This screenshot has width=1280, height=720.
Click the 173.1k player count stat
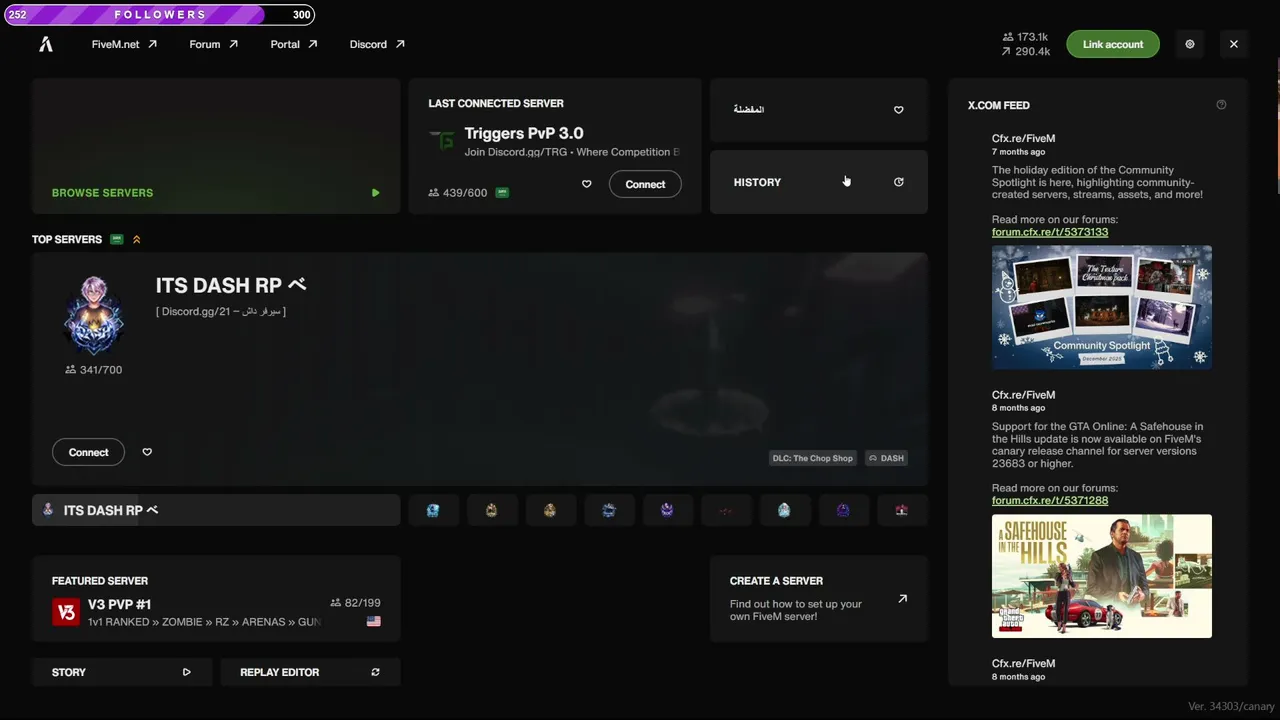pyautogui.click(x=1025, y=37)
